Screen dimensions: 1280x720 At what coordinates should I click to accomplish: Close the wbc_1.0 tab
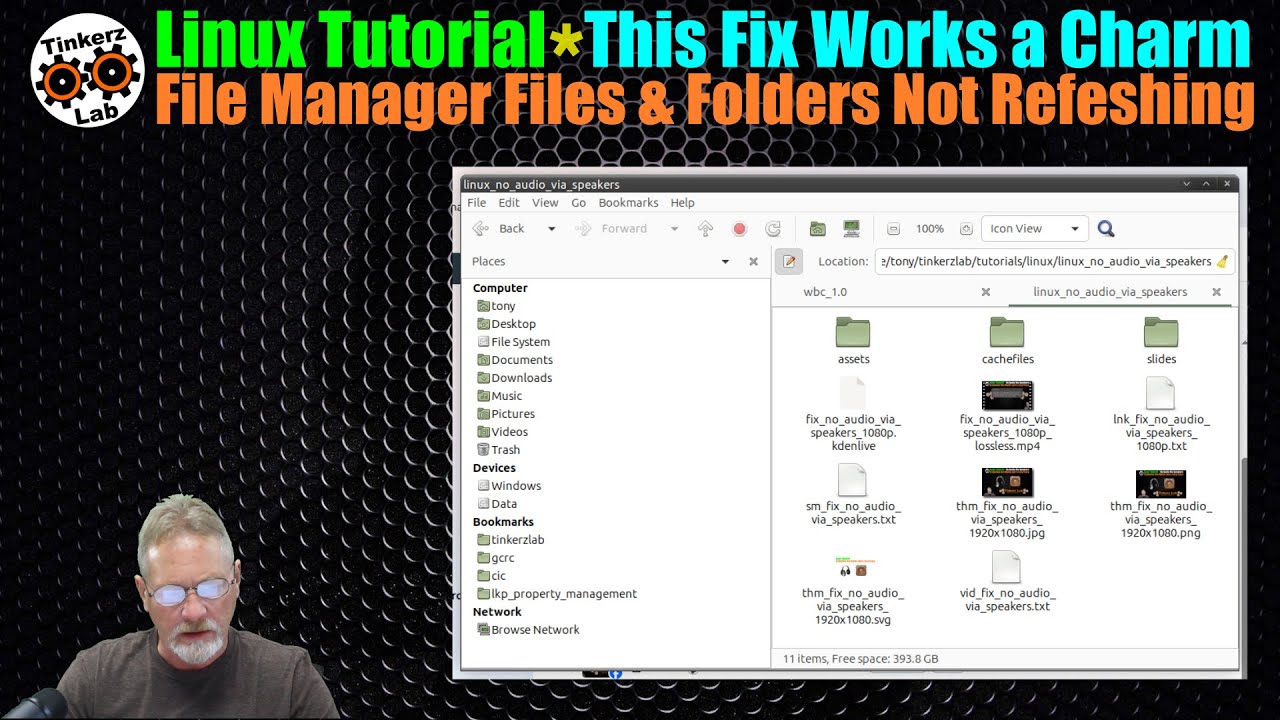coord(985,292)
